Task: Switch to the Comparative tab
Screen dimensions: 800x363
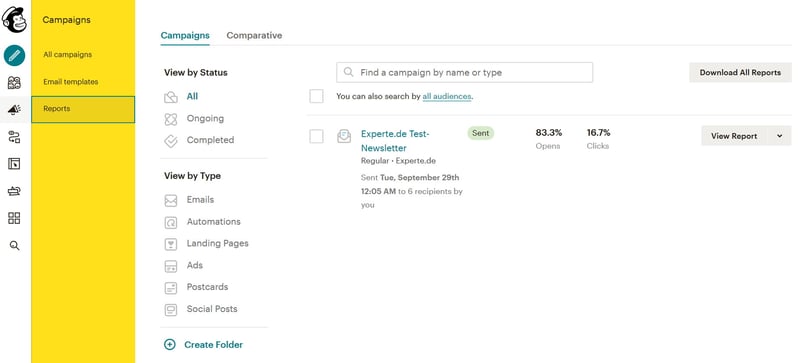Action: tap(254, 35)
